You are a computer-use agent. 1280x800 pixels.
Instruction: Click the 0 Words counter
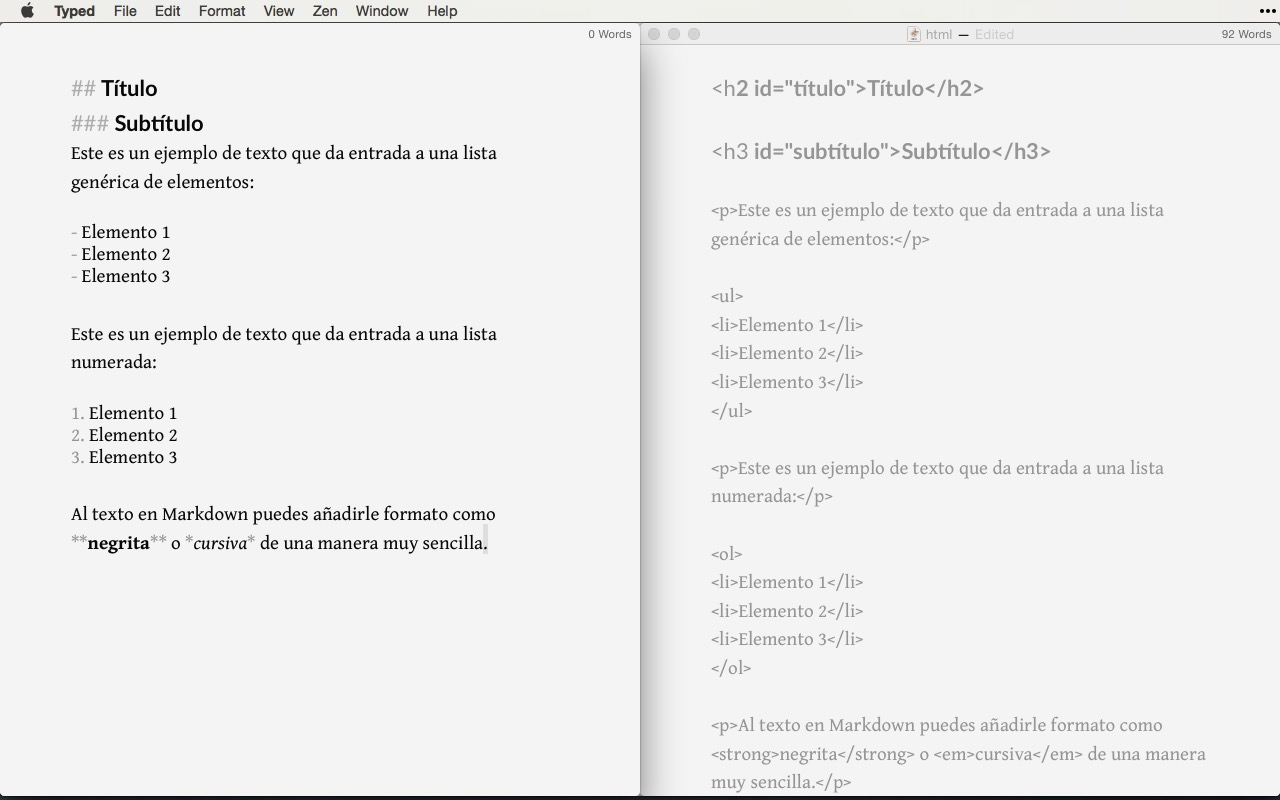click(x=608, y=33)
